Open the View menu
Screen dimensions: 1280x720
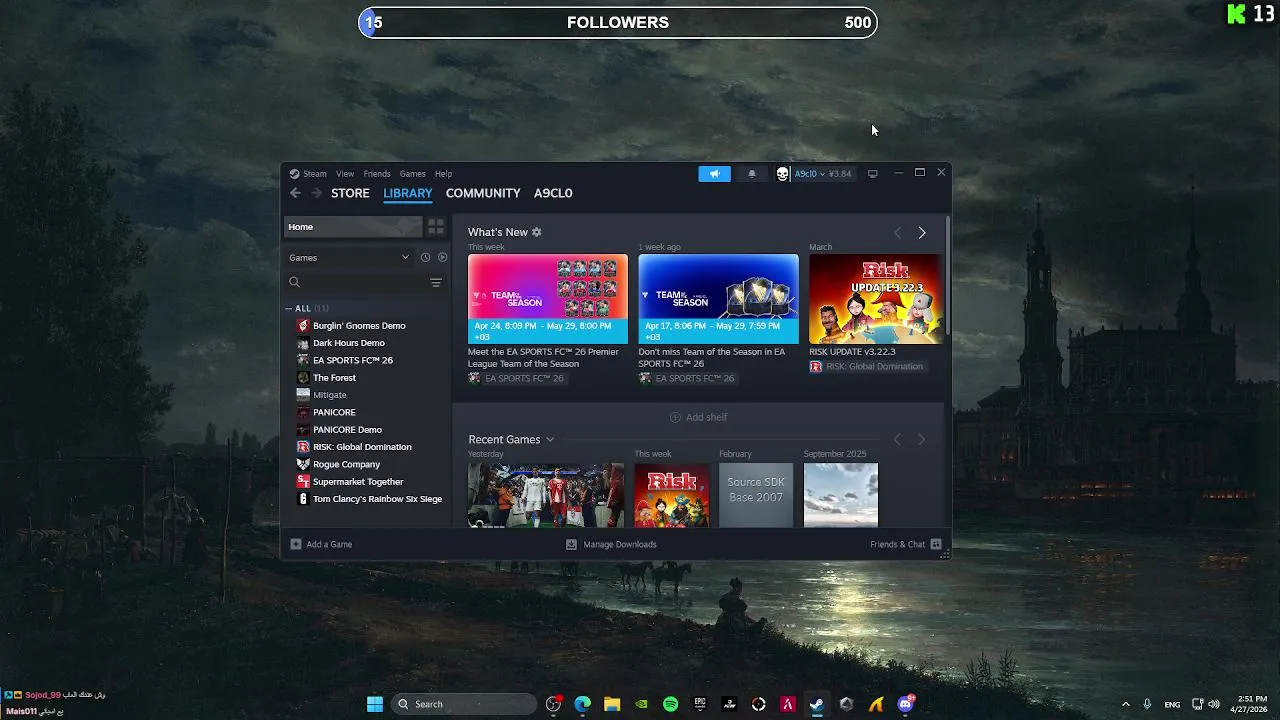pyautogui.click(x=345, y=174)
